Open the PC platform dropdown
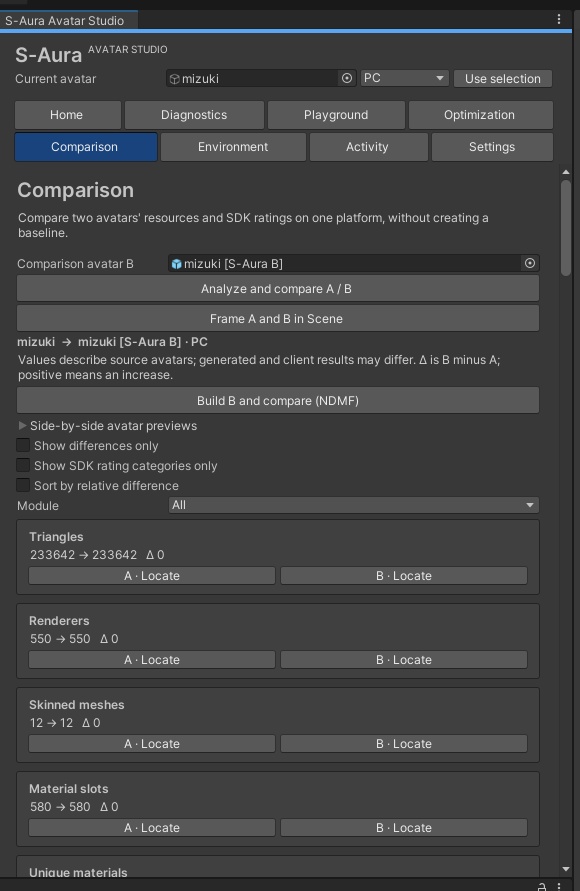 tap(404, 78)
